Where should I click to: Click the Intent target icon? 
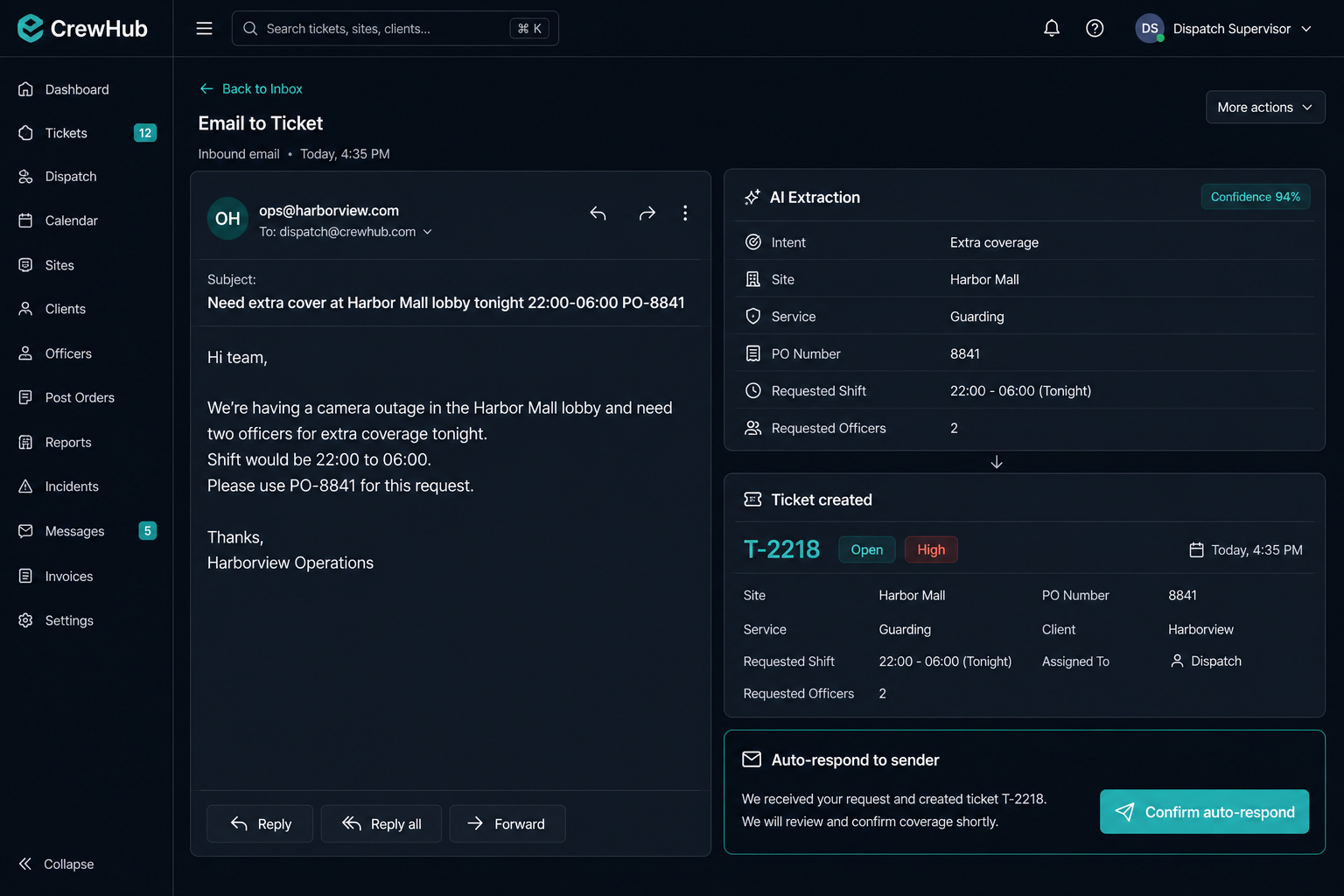point(752,242)
